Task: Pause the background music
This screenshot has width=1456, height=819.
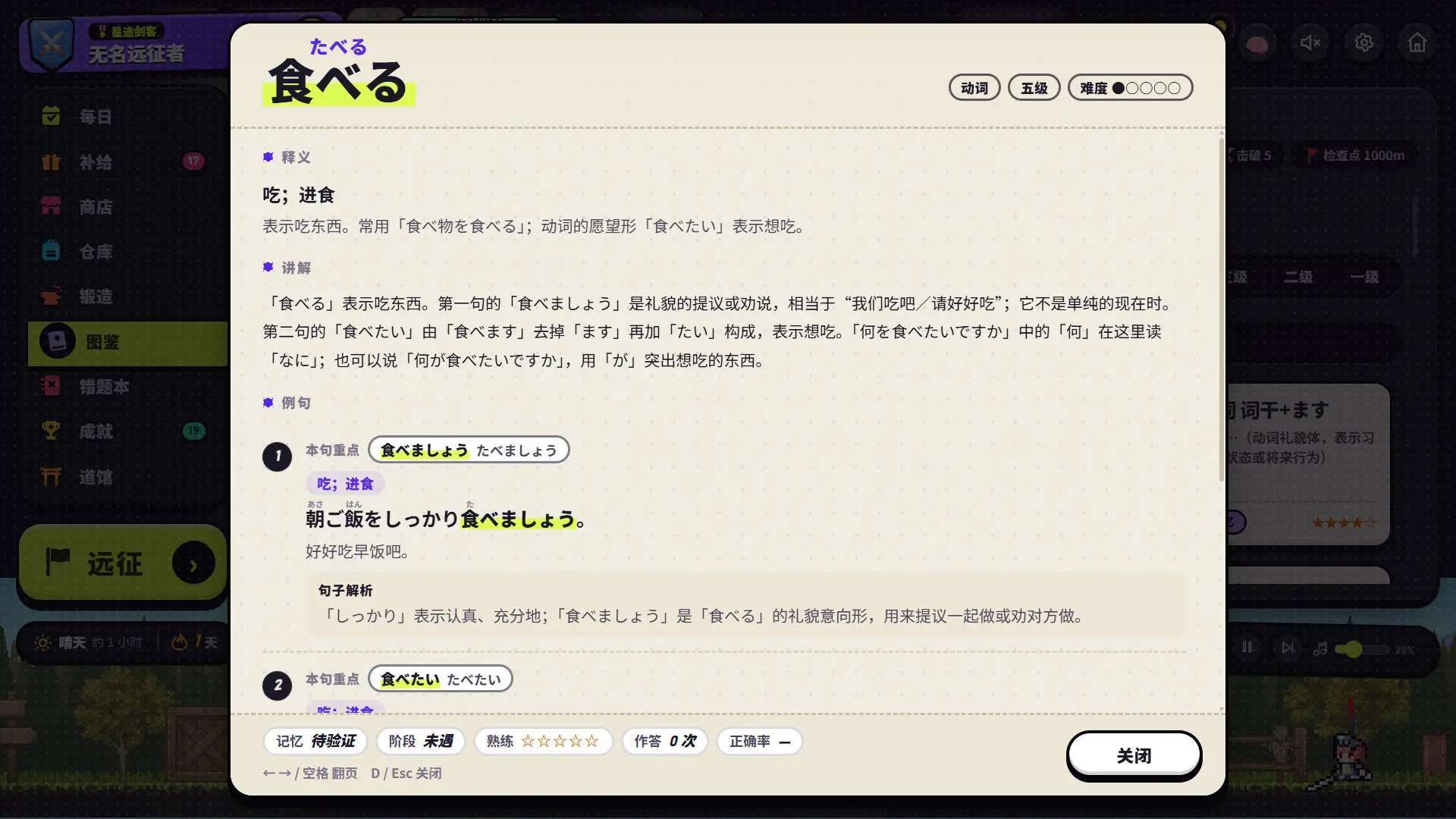Action: (x=1247, y=648)
